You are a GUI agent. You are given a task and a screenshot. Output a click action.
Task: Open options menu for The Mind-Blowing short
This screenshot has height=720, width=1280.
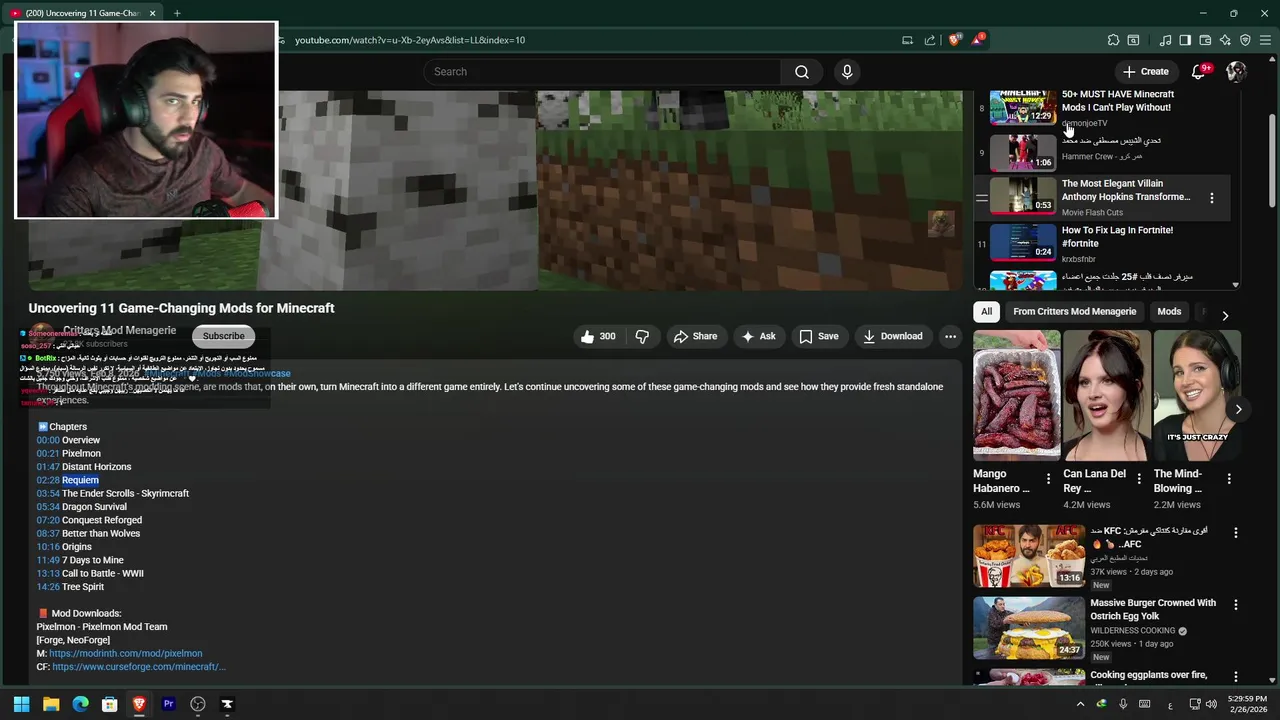click(x=1229, y=479)
